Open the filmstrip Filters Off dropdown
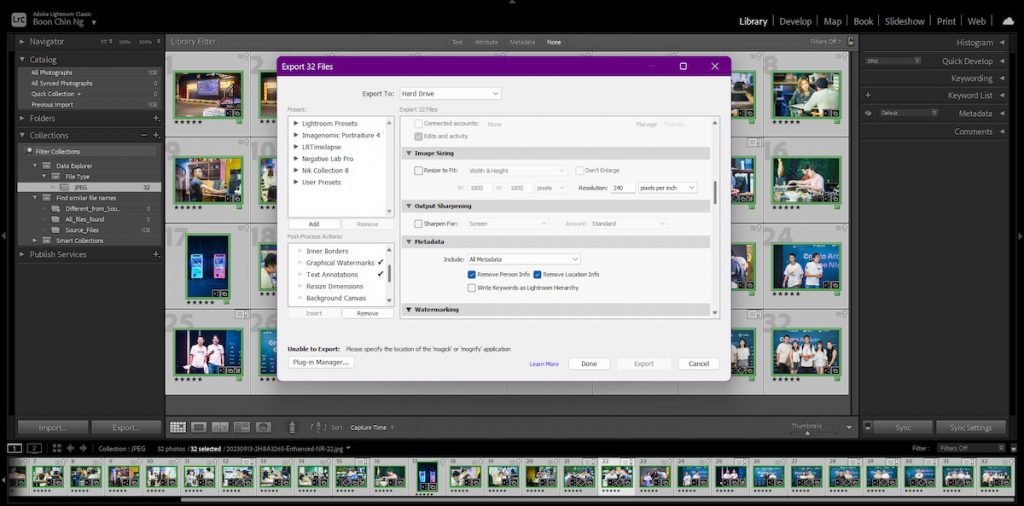Viewport: 1024px width, 506px height. 972,448
